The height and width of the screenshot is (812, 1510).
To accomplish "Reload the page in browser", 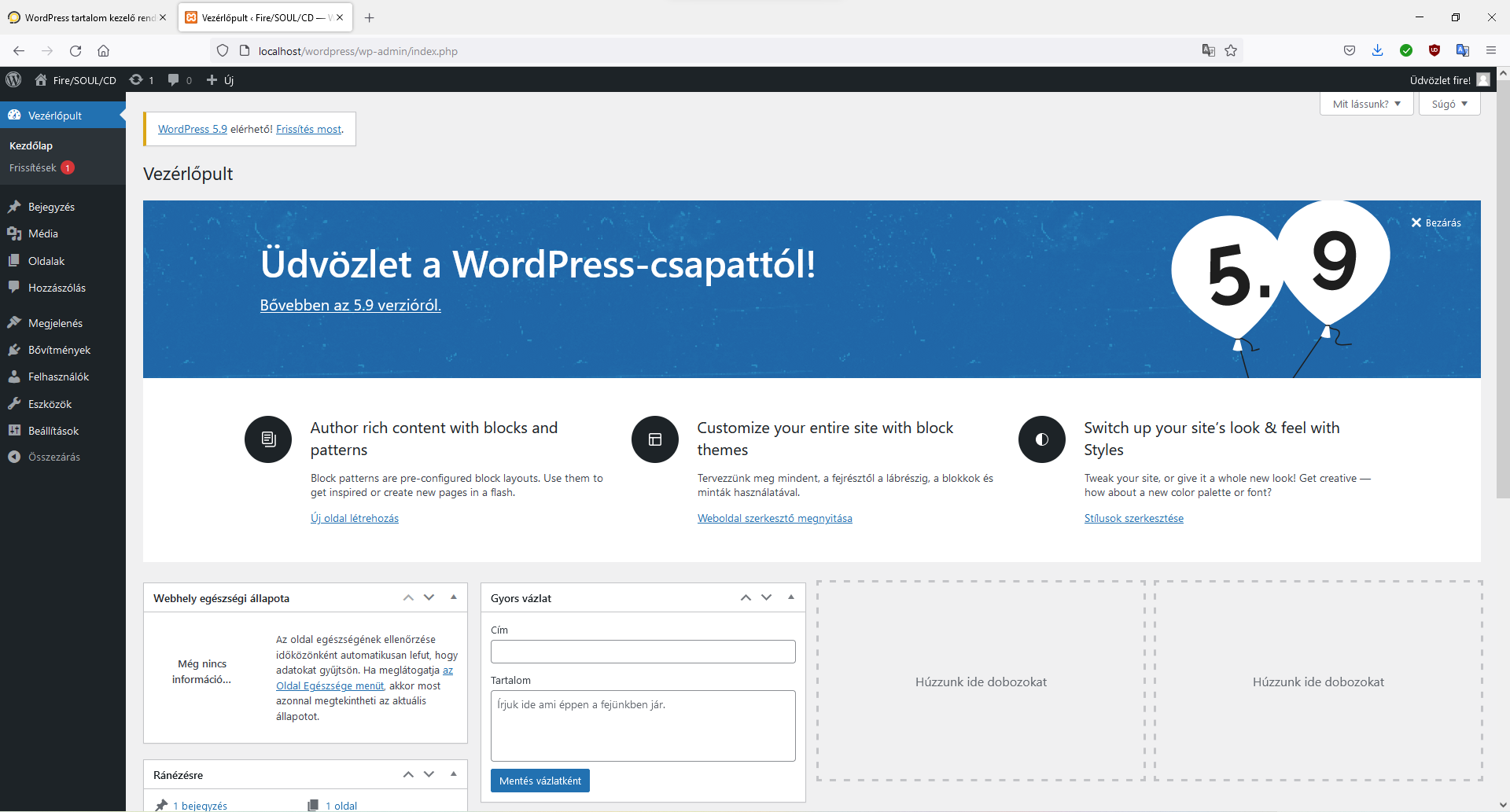I will tap(75, 50).
